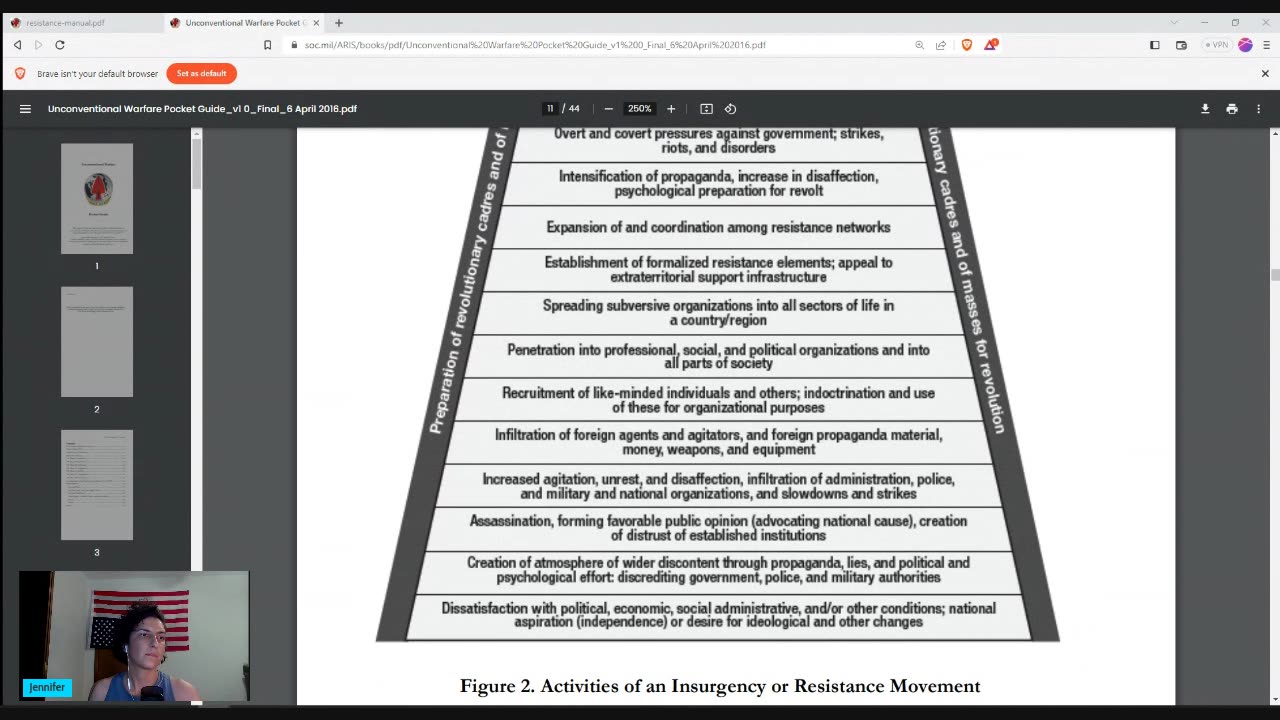Download the PDF file
The width and height of the screenshot is (1280, 720).
(x=1205, y=109)
